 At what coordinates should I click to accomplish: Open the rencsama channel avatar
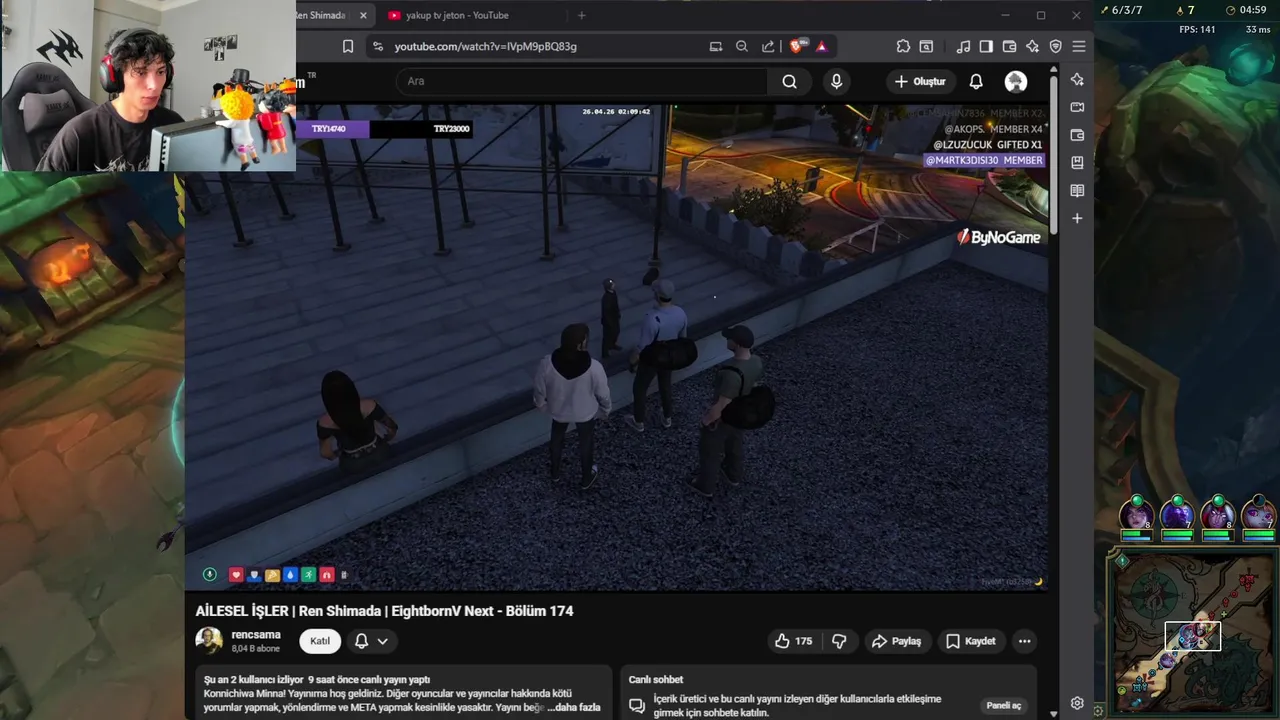209,641
